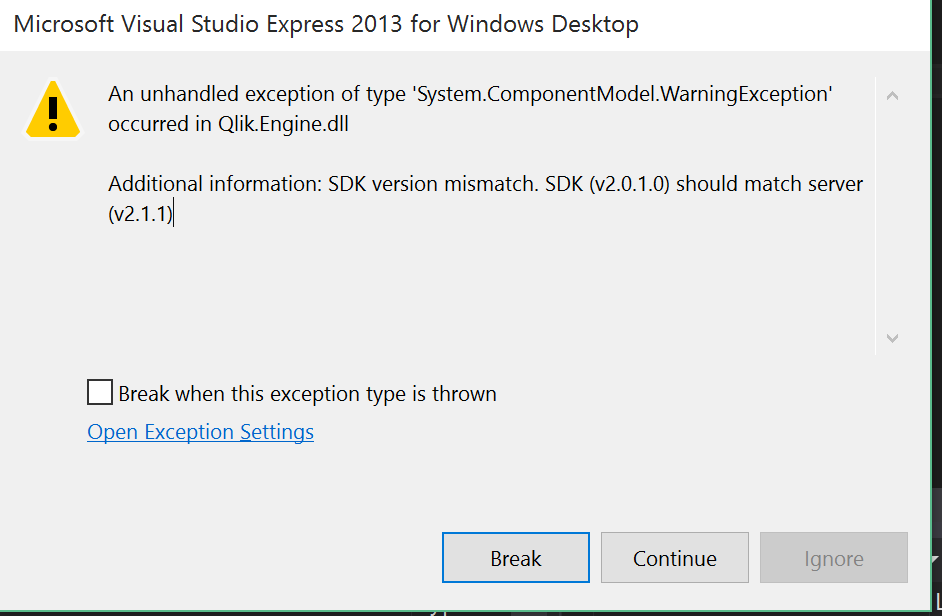This screenshot has height=616, width=942.
Task: Click the 'Break when this exception type is thrown' label
Action: tap(307, 394)
